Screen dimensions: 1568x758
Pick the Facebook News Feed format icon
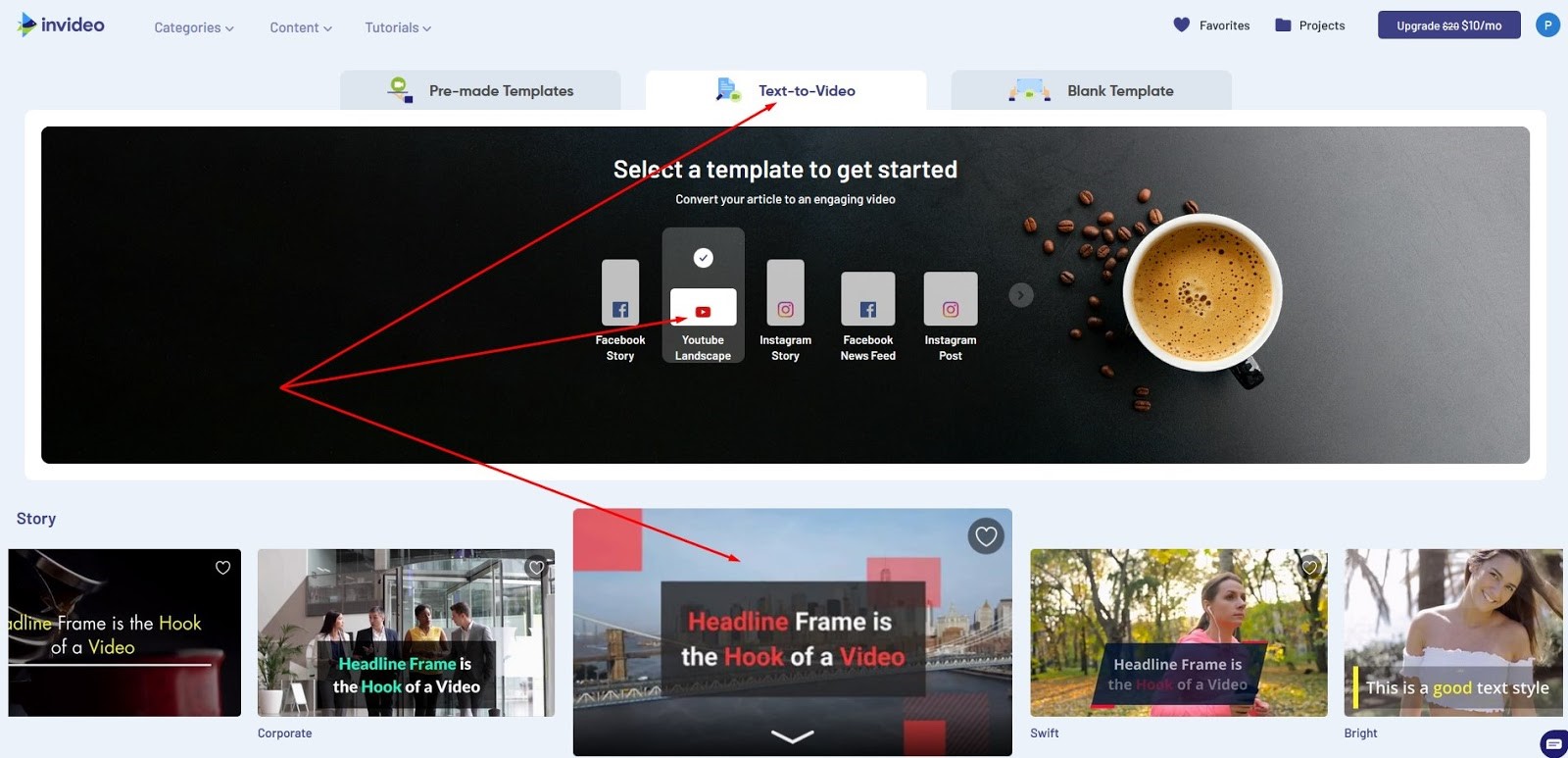(867, 299)
